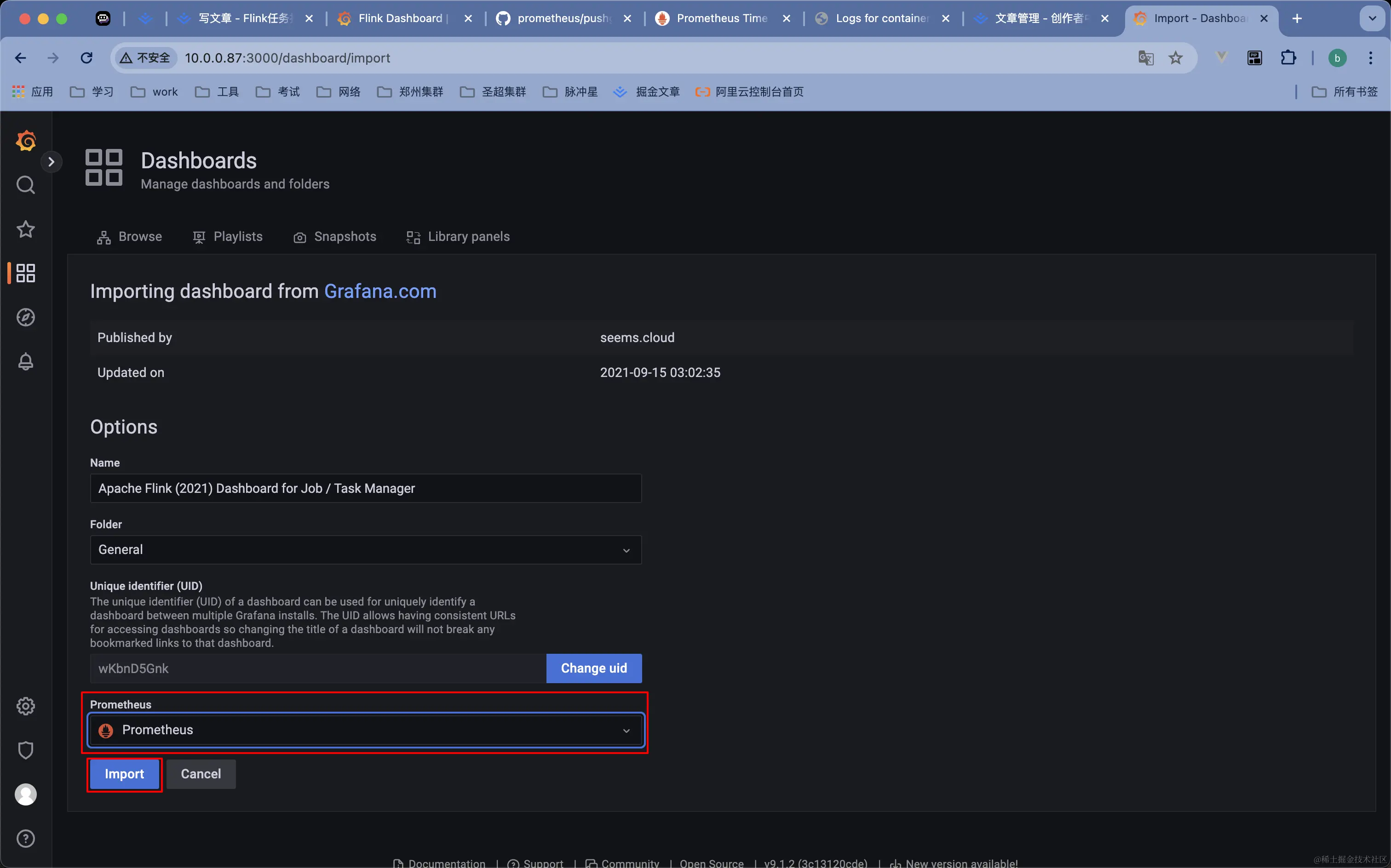
Task: Open Grafana search from sidebar
Action: (25, 185)
